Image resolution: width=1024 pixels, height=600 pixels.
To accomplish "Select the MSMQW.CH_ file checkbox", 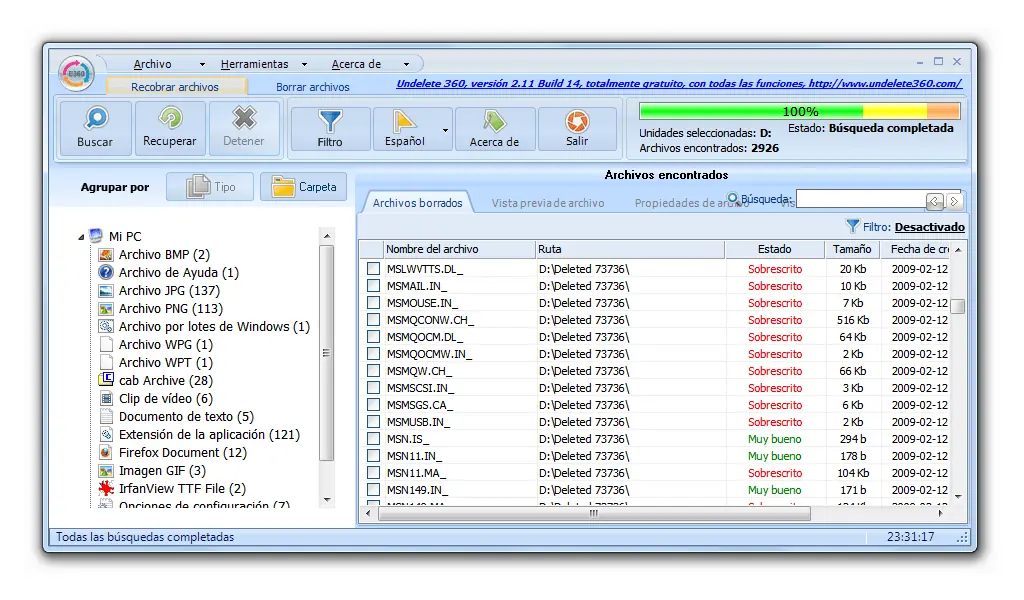I will pyautogui.click(x=373, y=371).
